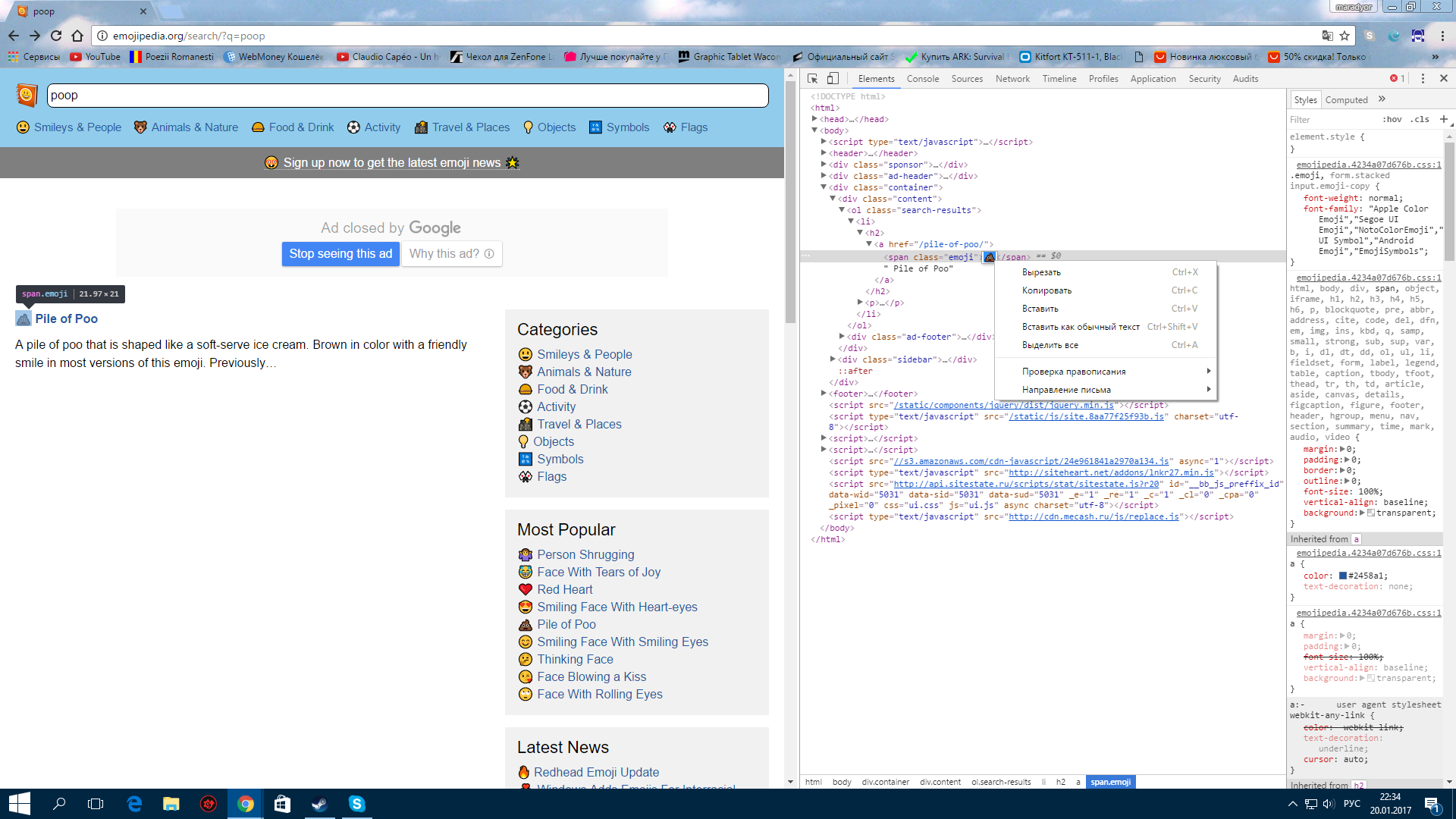Screen dimensions: 1456x819
Task: Open the Chrome three-dot menu
Action: tap(1442, 36)
